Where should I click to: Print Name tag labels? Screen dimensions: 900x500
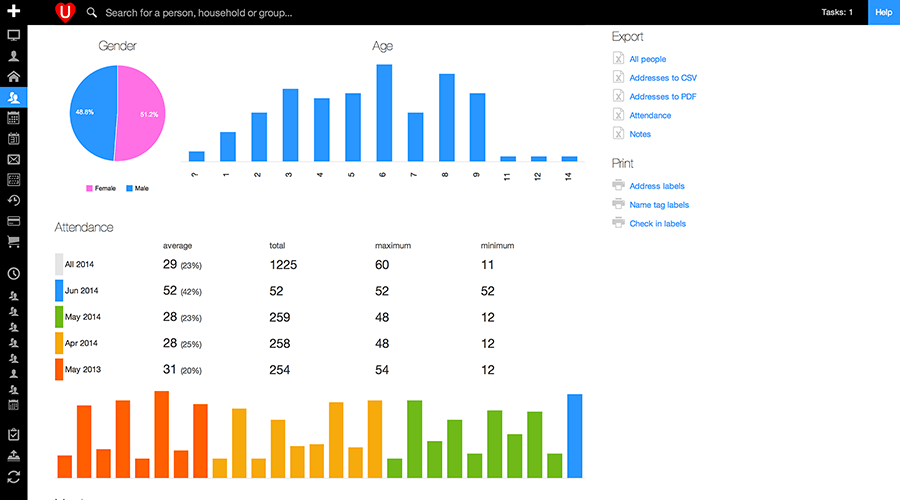tap(659, 205)
